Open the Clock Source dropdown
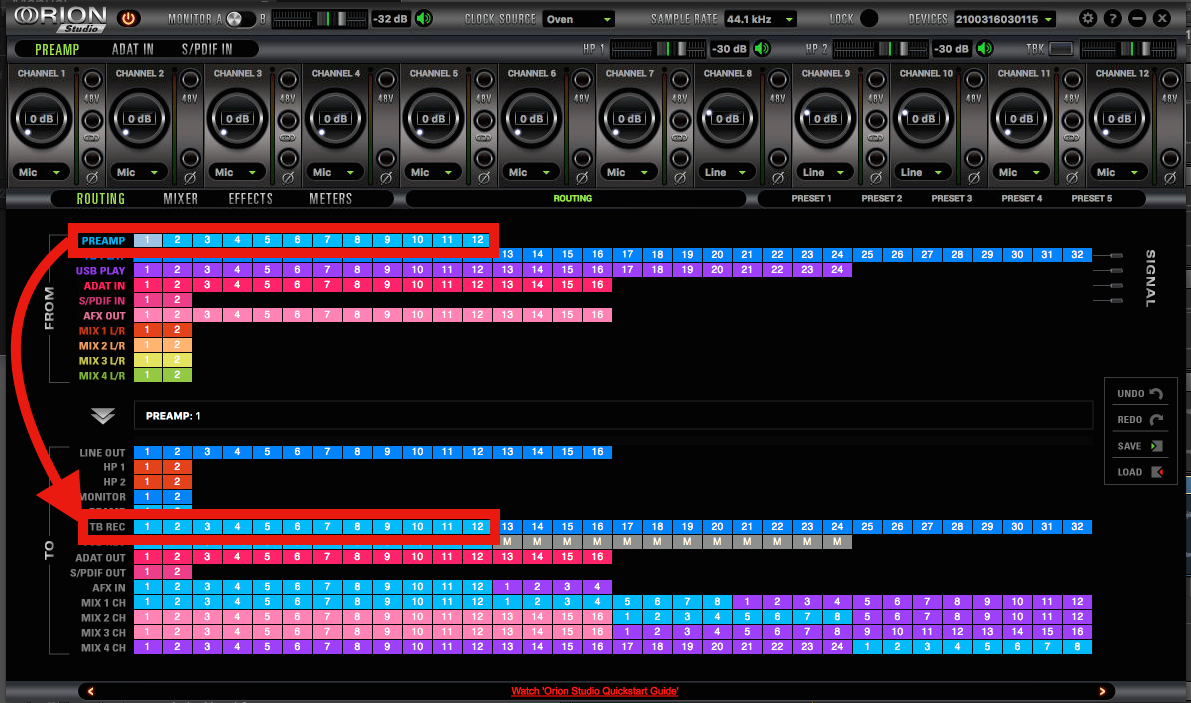1191x703 pixels. click(x=579, y=19)
